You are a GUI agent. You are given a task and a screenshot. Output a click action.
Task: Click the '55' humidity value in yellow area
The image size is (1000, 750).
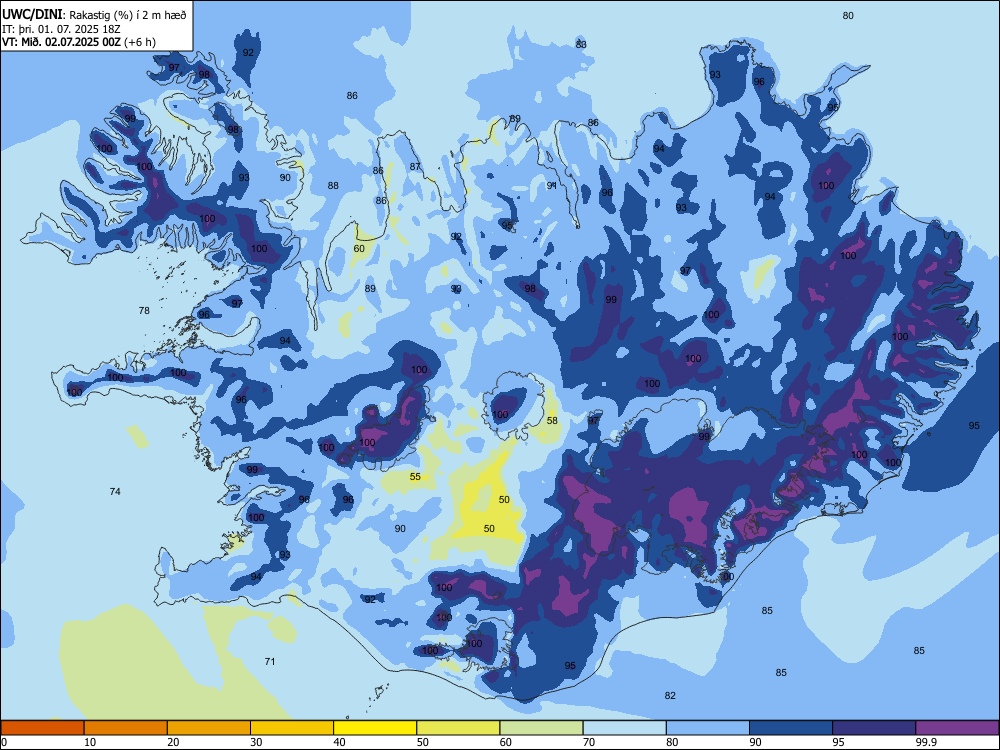(x=415, y=476)
